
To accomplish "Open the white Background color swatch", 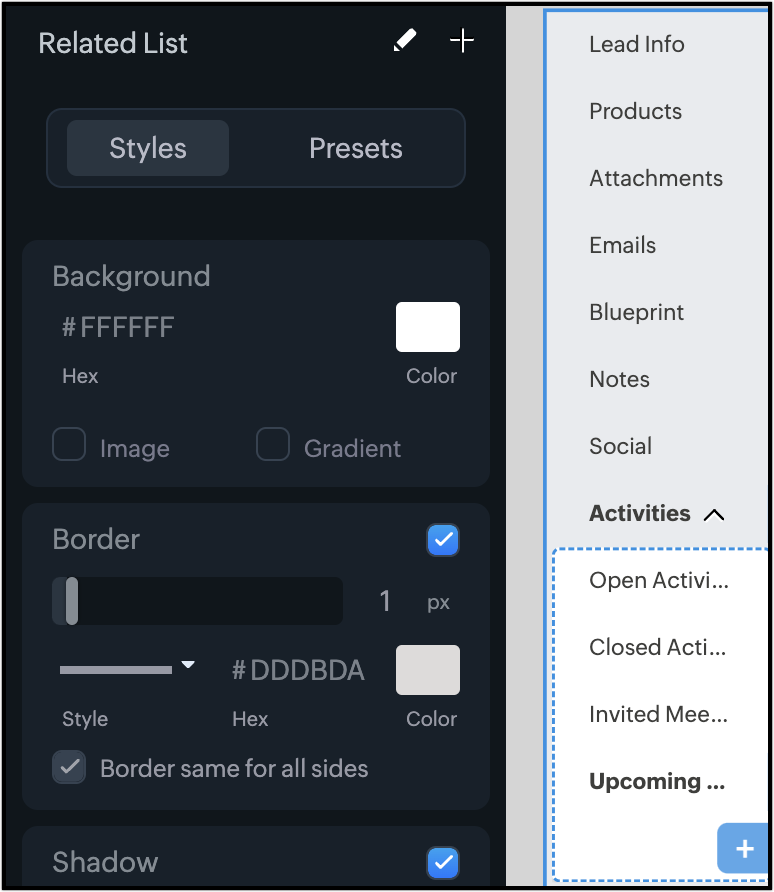I will tap(428, 327).
